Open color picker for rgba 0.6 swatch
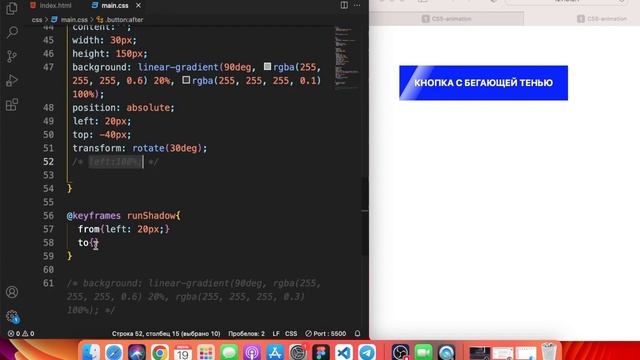Screen dimensions: 640x360 (267, 66)
